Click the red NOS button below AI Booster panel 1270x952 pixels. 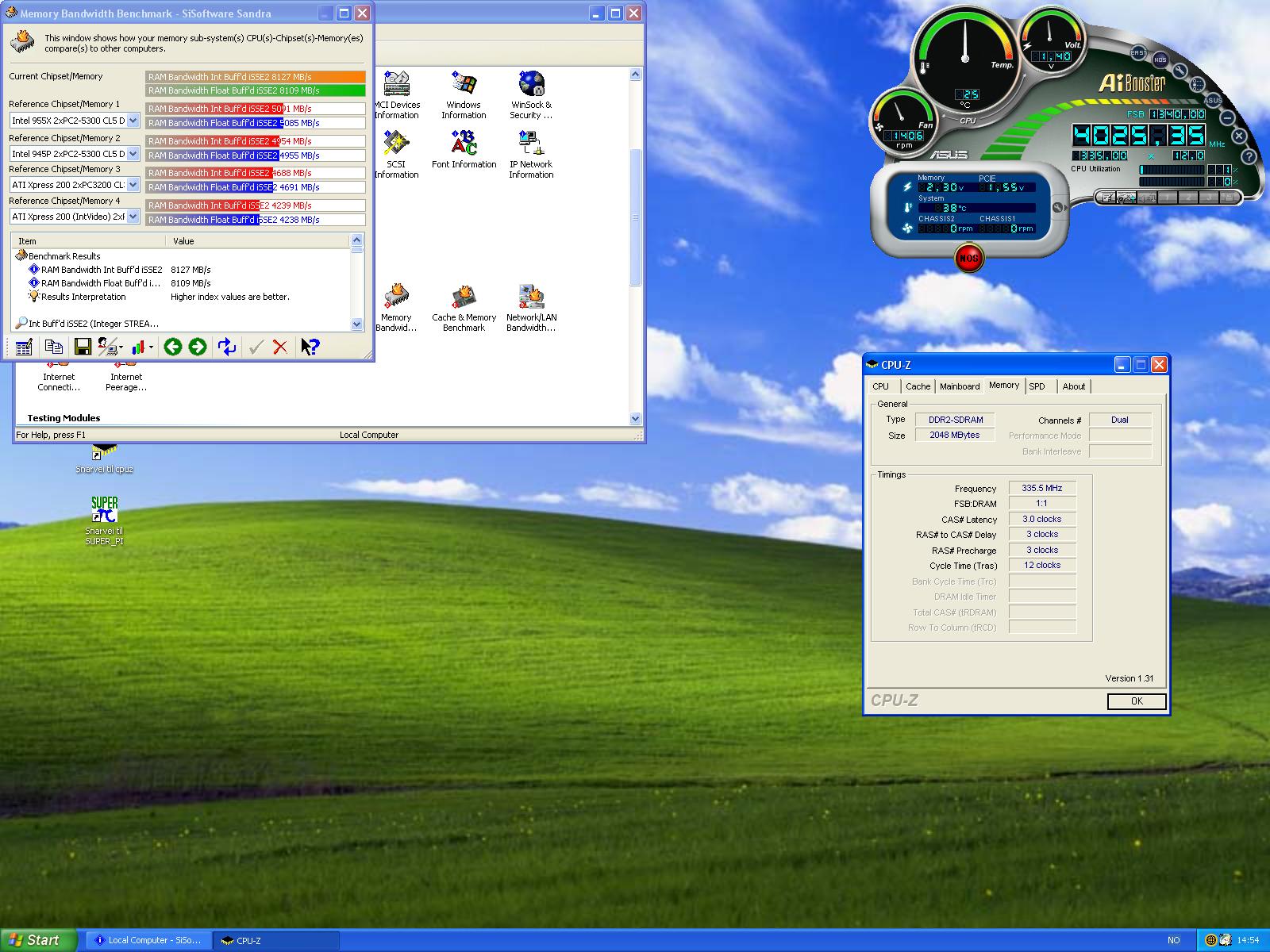pos(968,258)
